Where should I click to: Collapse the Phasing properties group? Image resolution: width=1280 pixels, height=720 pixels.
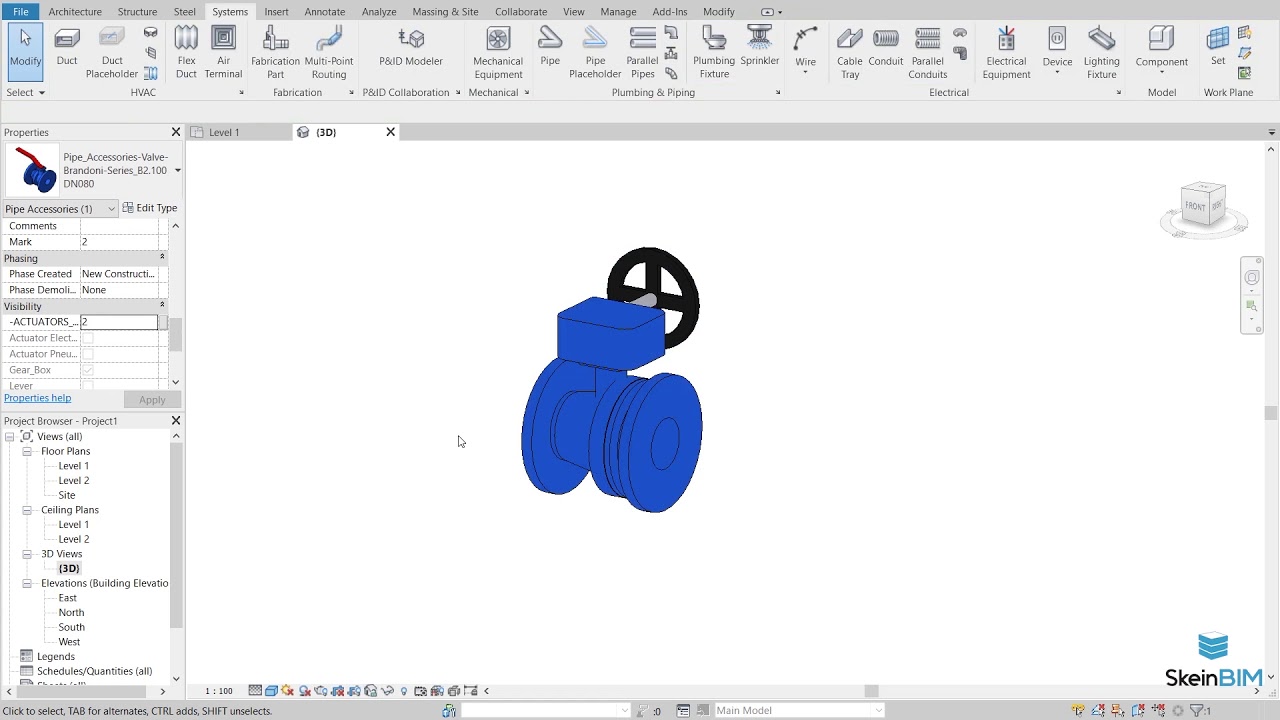pos(162,258)
